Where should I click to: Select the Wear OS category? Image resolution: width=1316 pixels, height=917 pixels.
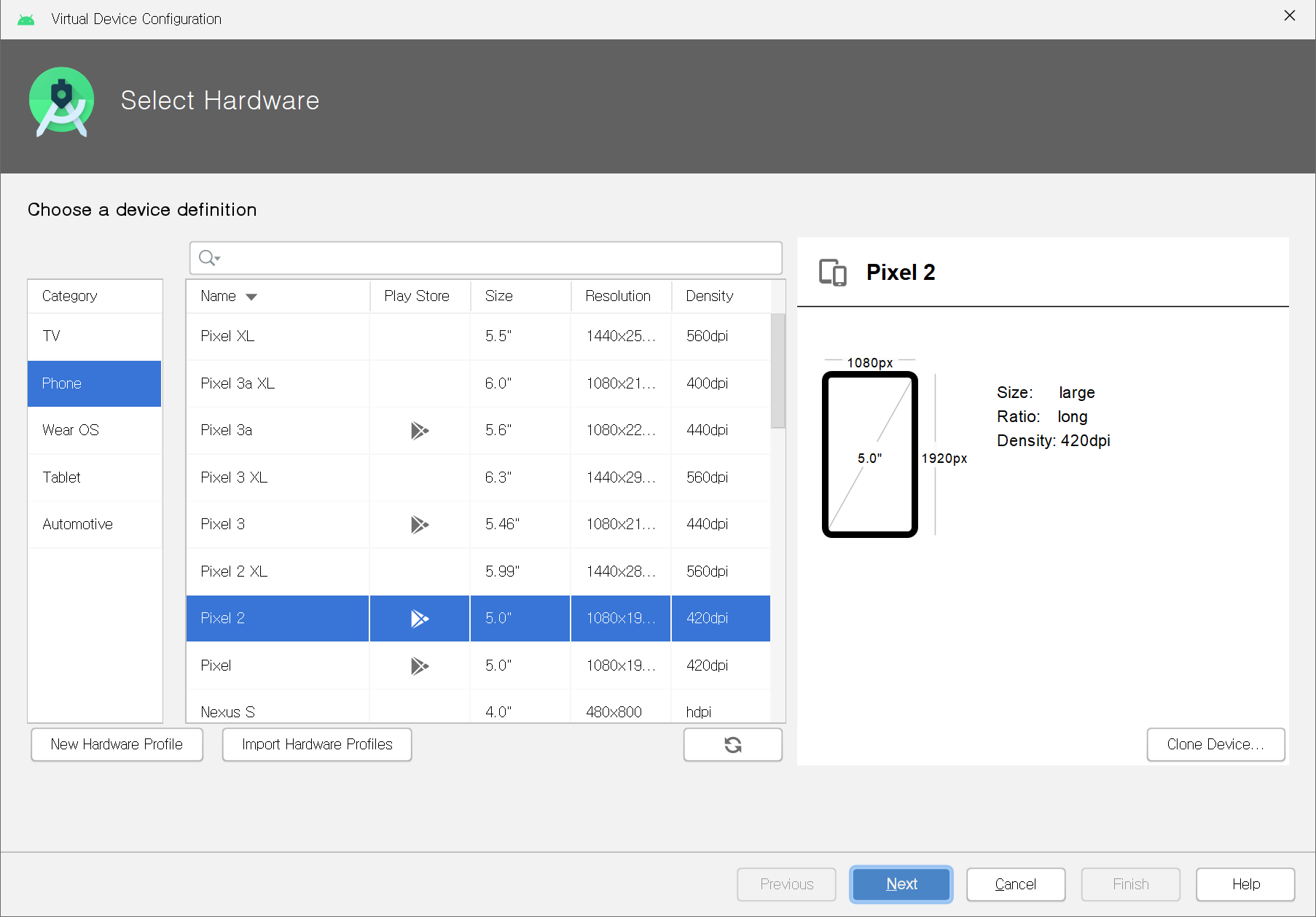coord(95,430)
